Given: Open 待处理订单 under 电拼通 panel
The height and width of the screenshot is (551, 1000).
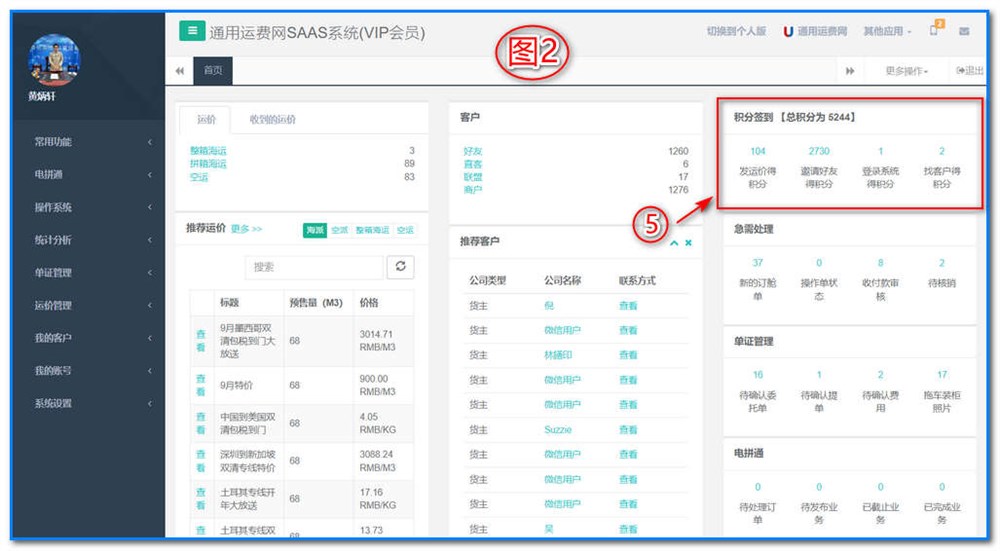Looking at the screenshot, I should (x=758, y=503).
